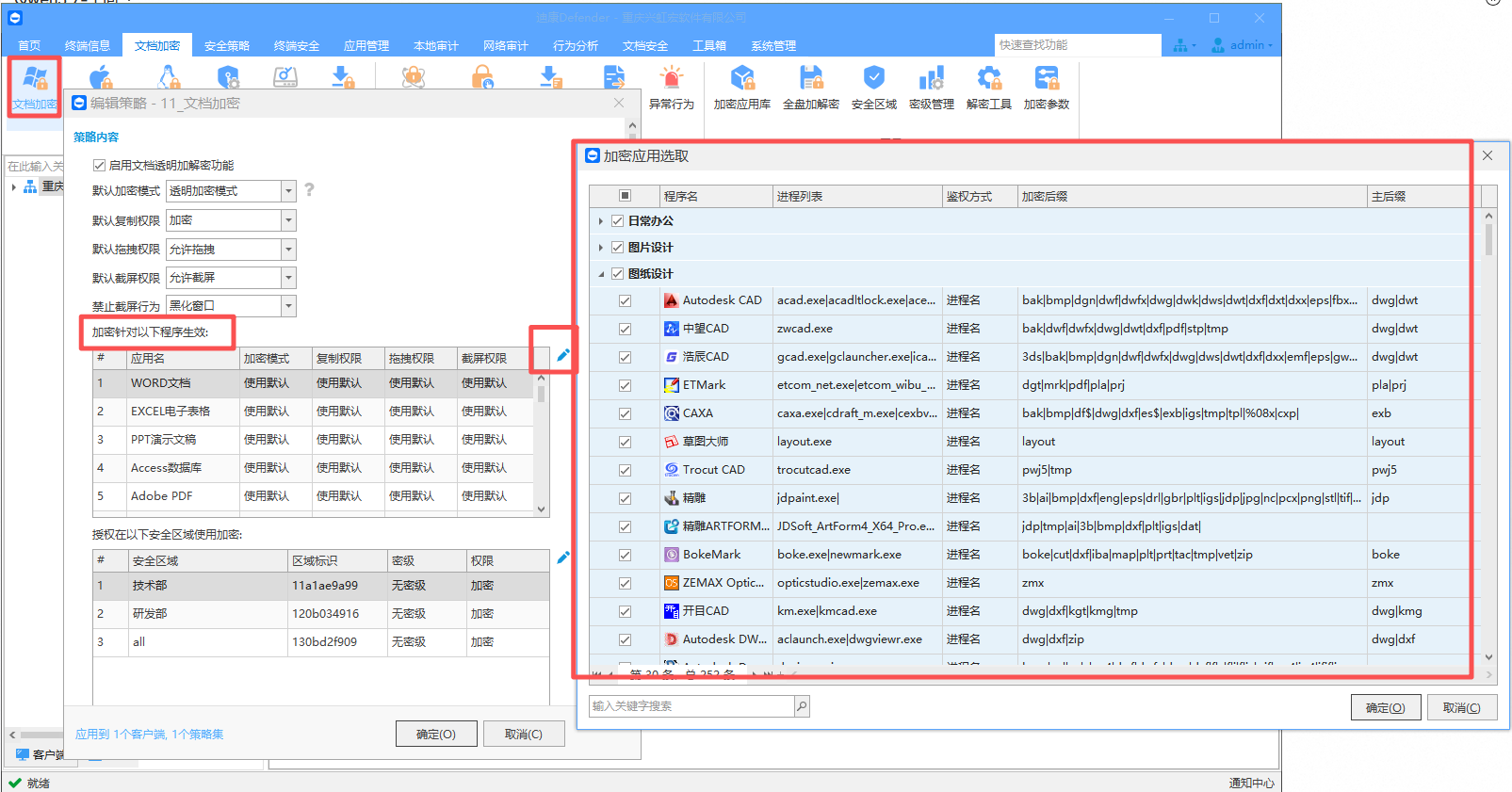Open the 异常行为 alarm icon
1512x792 pixels.
pos(672,87)
